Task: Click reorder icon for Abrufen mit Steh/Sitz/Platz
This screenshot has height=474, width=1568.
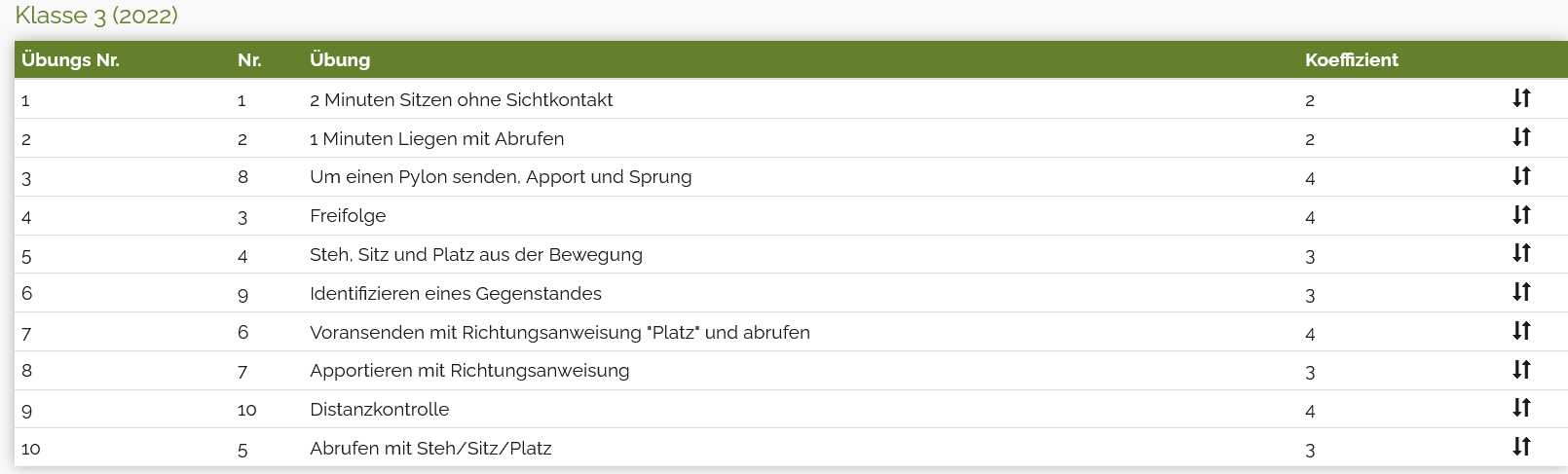Action: pyautogui.click(x=1521, y=447)
